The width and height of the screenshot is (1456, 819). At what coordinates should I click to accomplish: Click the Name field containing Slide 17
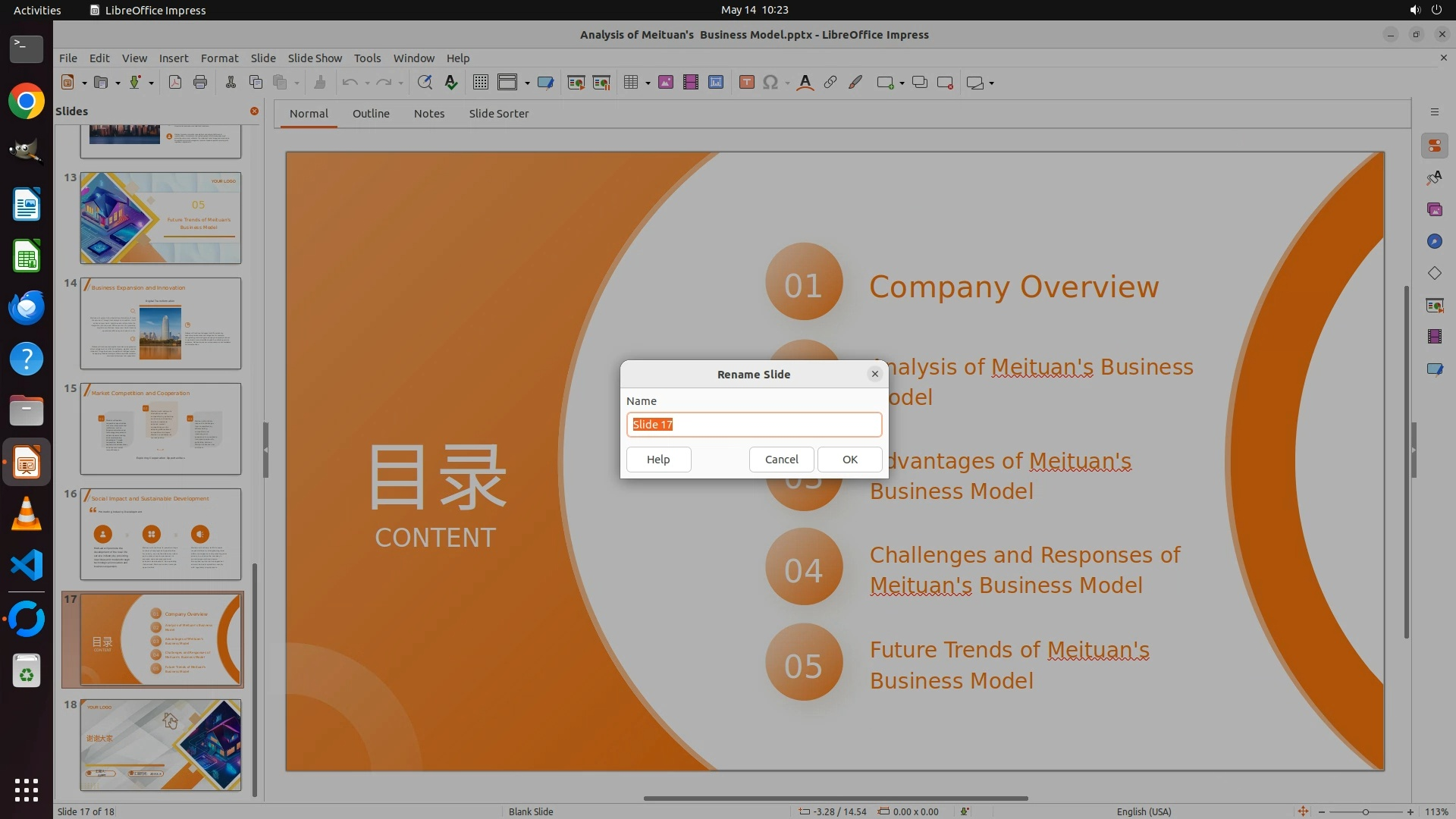pos(754,425)
